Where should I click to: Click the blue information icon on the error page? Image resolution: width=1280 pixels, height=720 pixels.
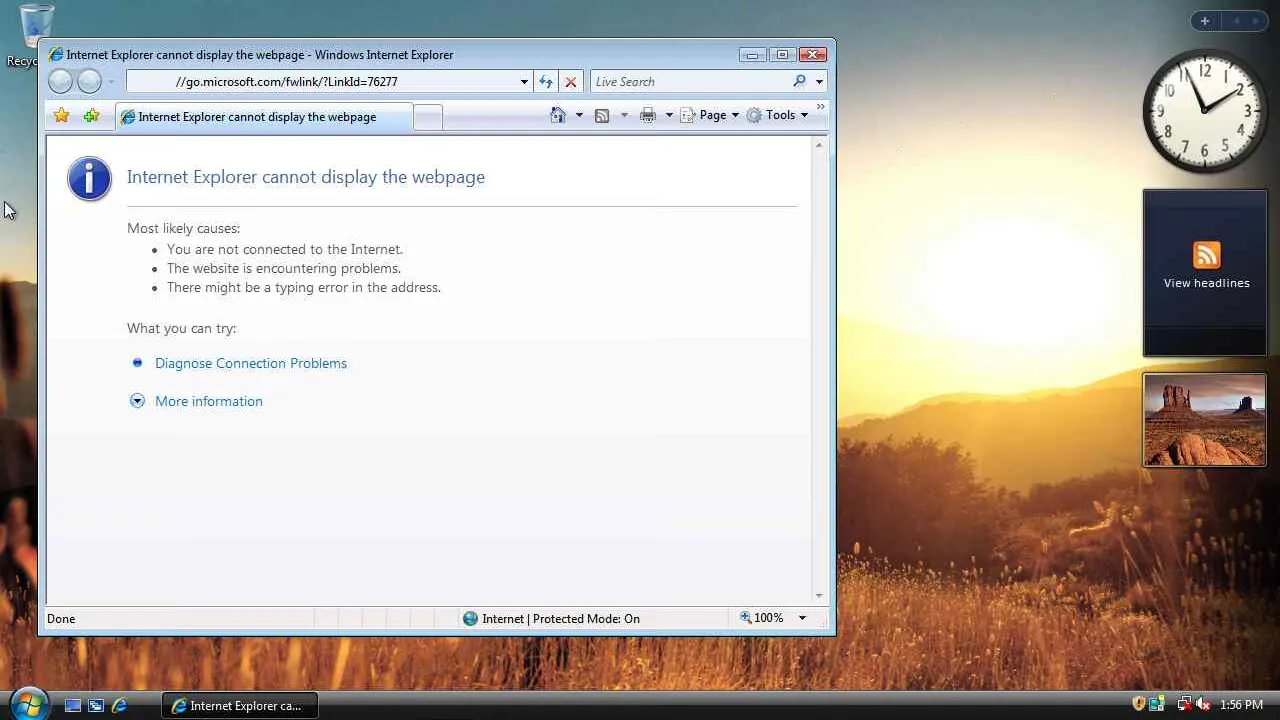tap(89, 180)
